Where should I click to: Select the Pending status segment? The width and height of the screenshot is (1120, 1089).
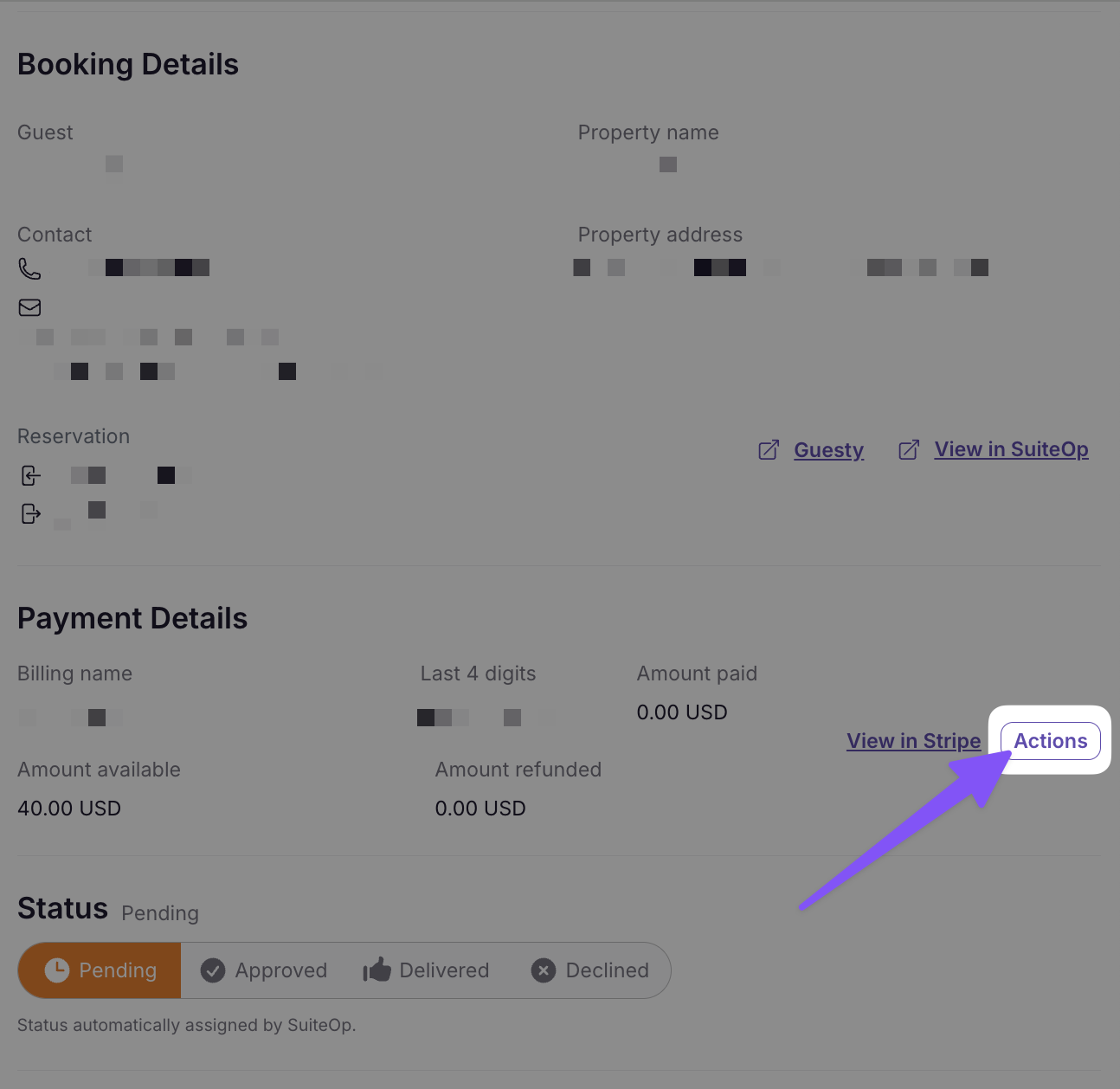[x=99, y=970]
